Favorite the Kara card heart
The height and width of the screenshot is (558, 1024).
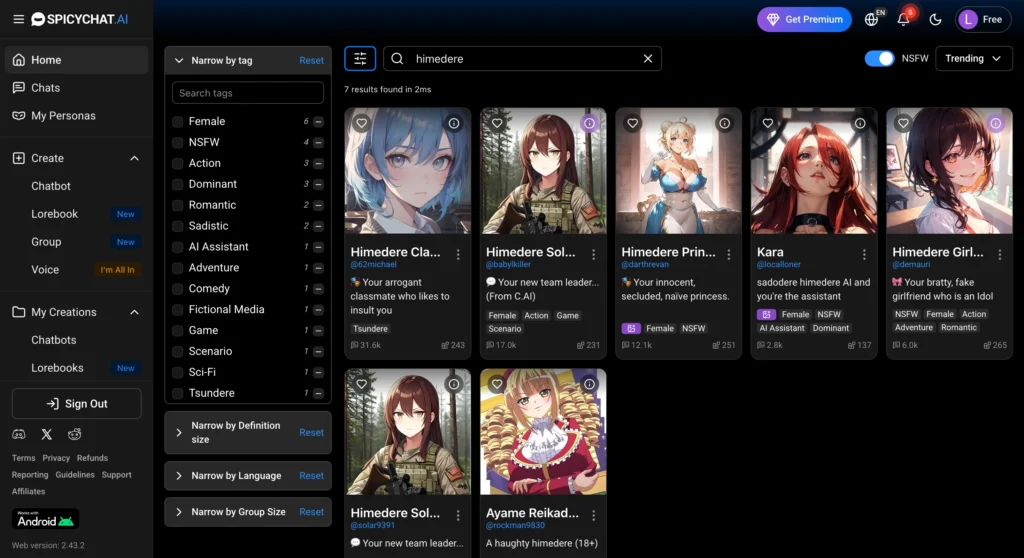tap(768, 123)
